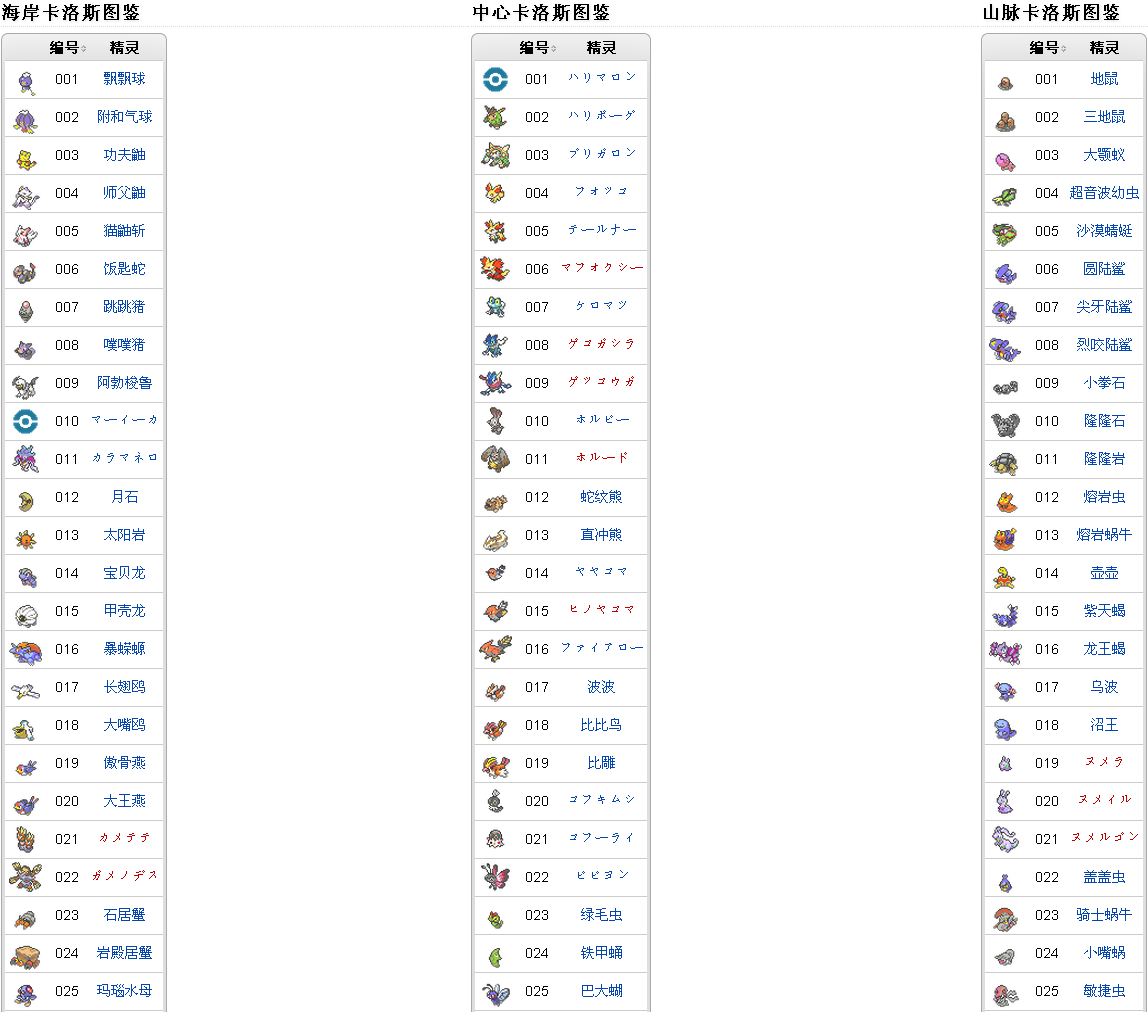Click the 绿毛虫 sprite icon
This screenshot has width=1148, height=1012.
[495, 915]
